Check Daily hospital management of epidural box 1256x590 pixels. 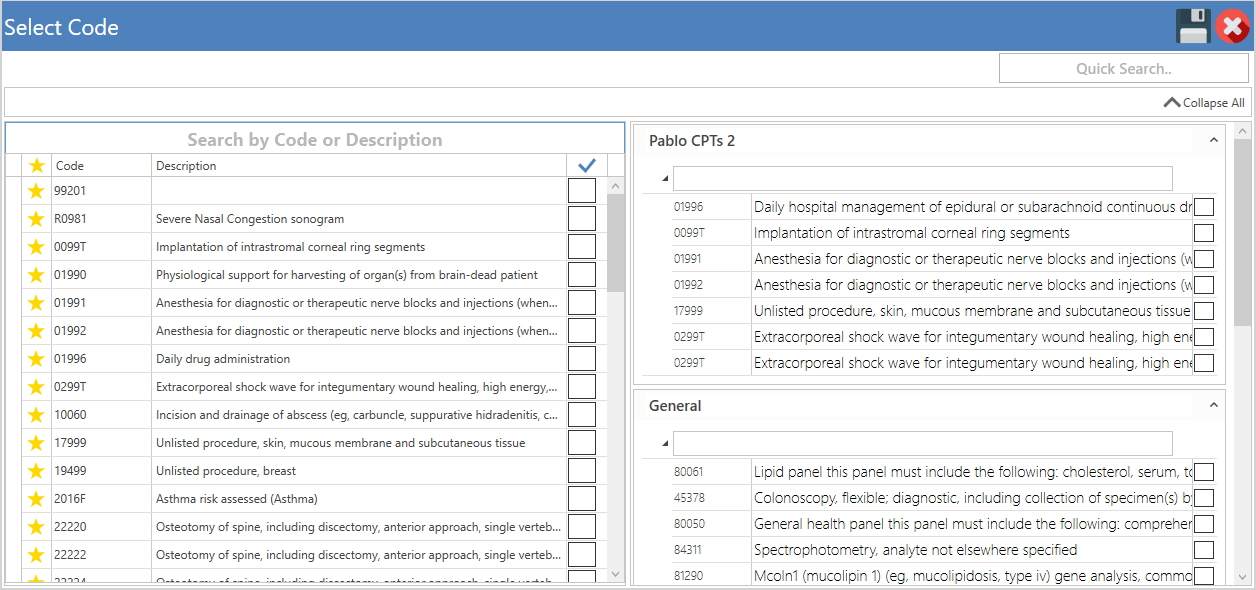click(1204, 207)
